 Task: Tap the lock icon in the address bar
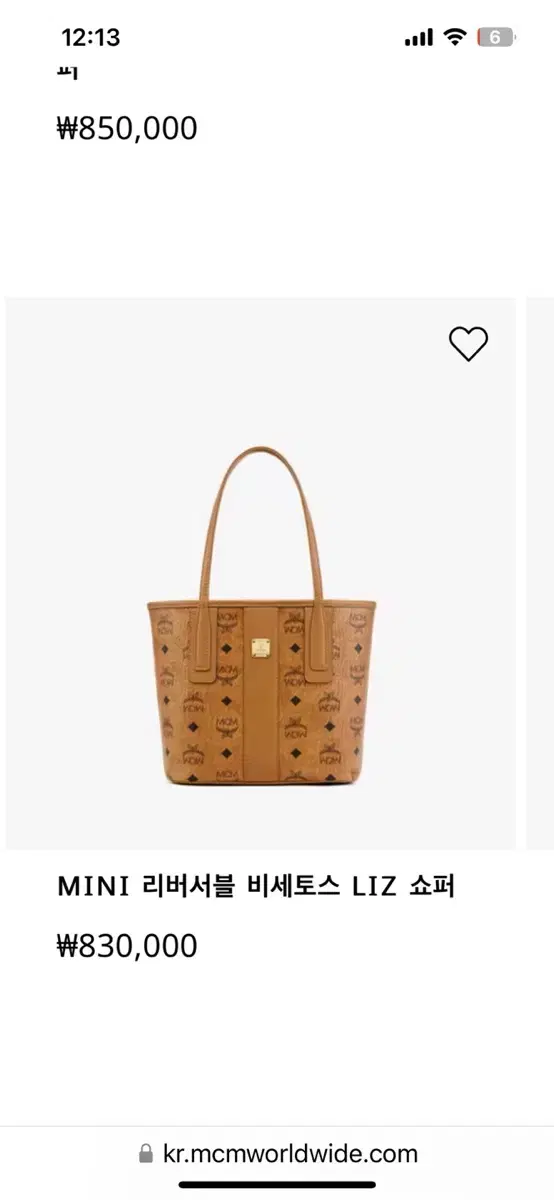(146, 1154)
